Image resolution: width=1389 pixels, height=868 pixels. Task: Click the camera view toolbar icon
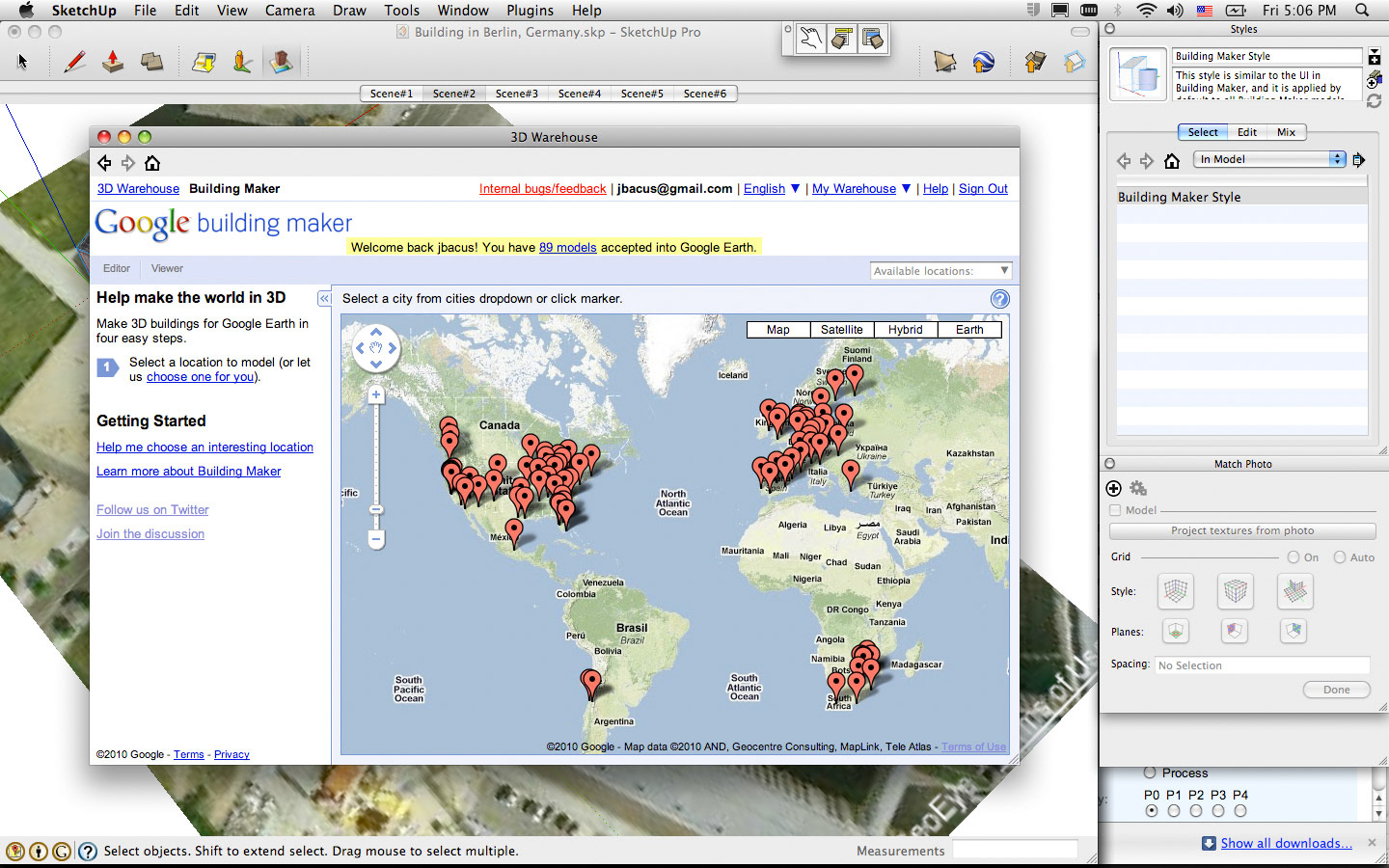(945, 62)
